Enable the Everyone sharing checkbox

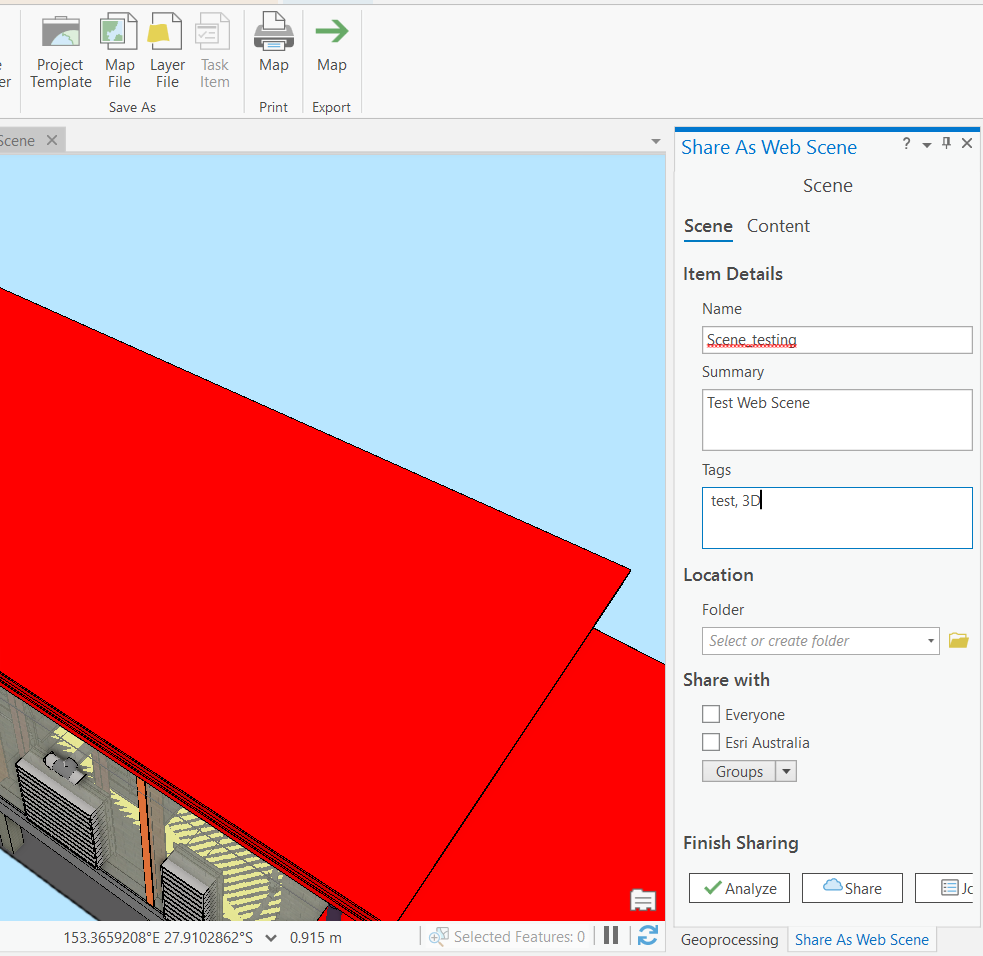point(711,714)
